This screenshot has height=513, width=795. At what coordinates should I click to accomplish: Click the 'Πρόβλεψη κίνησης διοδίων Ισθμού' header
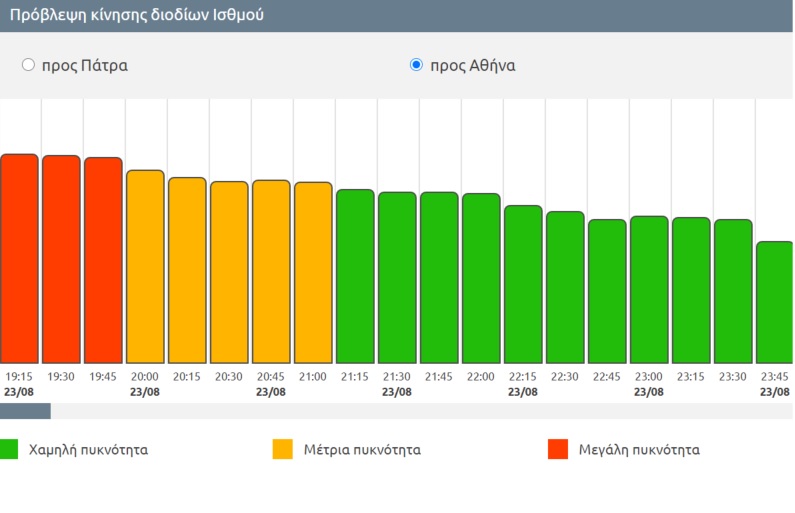(x=137, y=16)
